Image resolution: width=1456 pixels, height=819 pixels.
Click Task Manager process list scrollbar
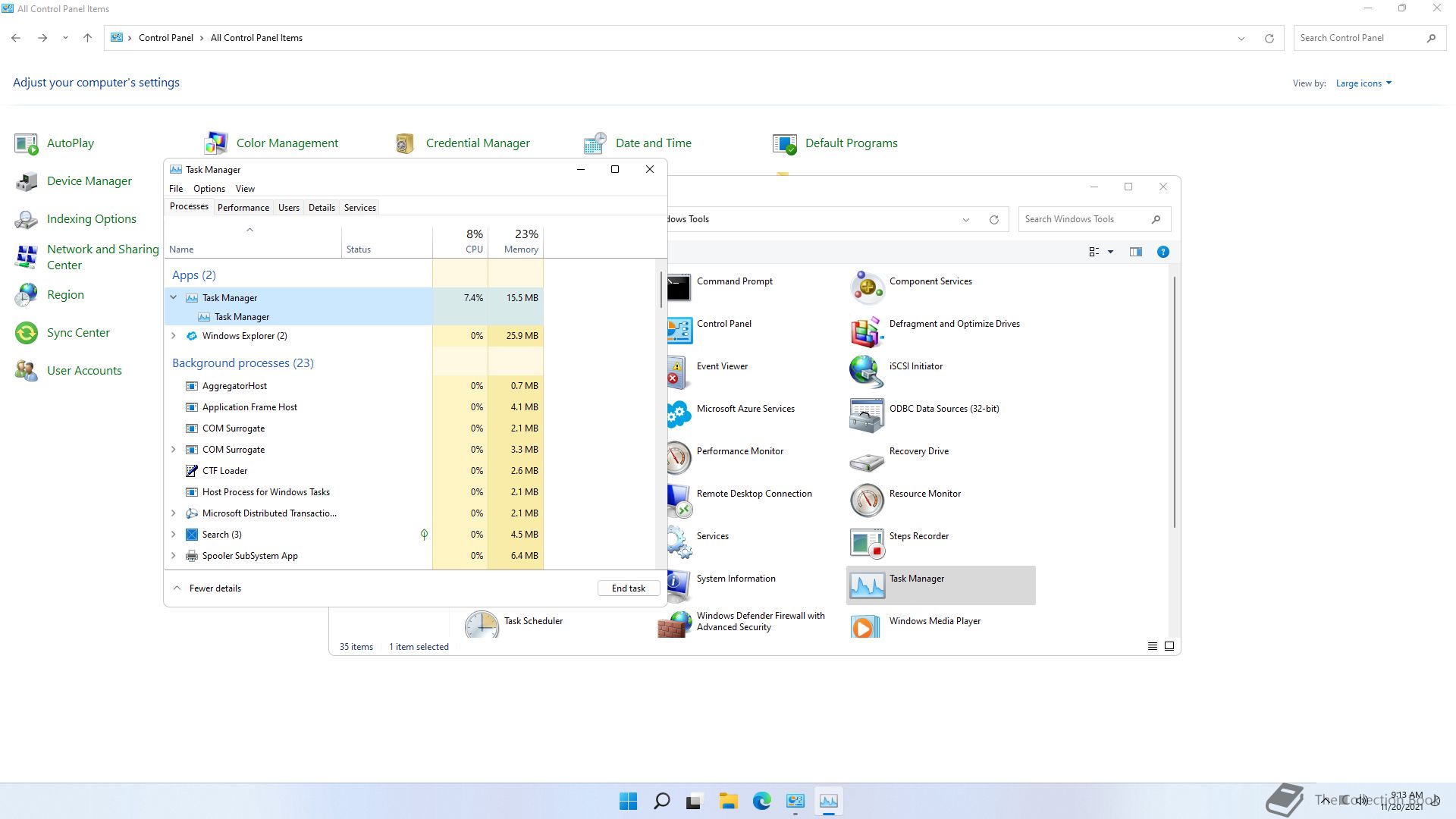(661, 290)
